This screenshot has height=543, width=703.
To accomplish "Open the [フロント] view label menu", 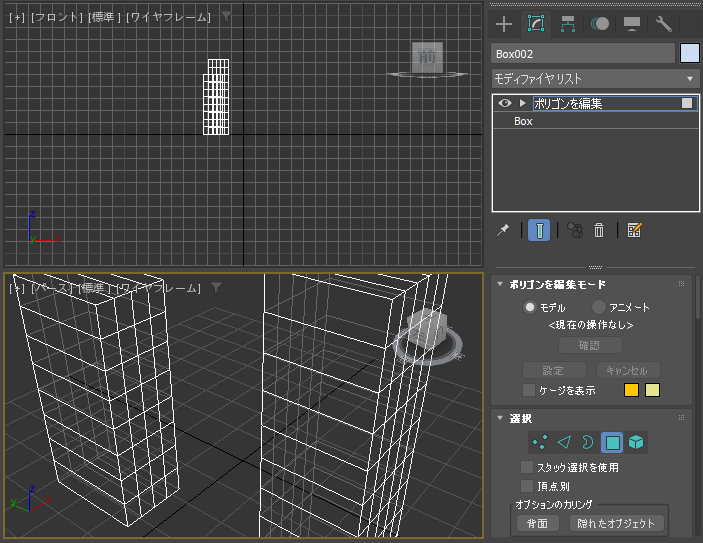I will [x=57, y=17].
